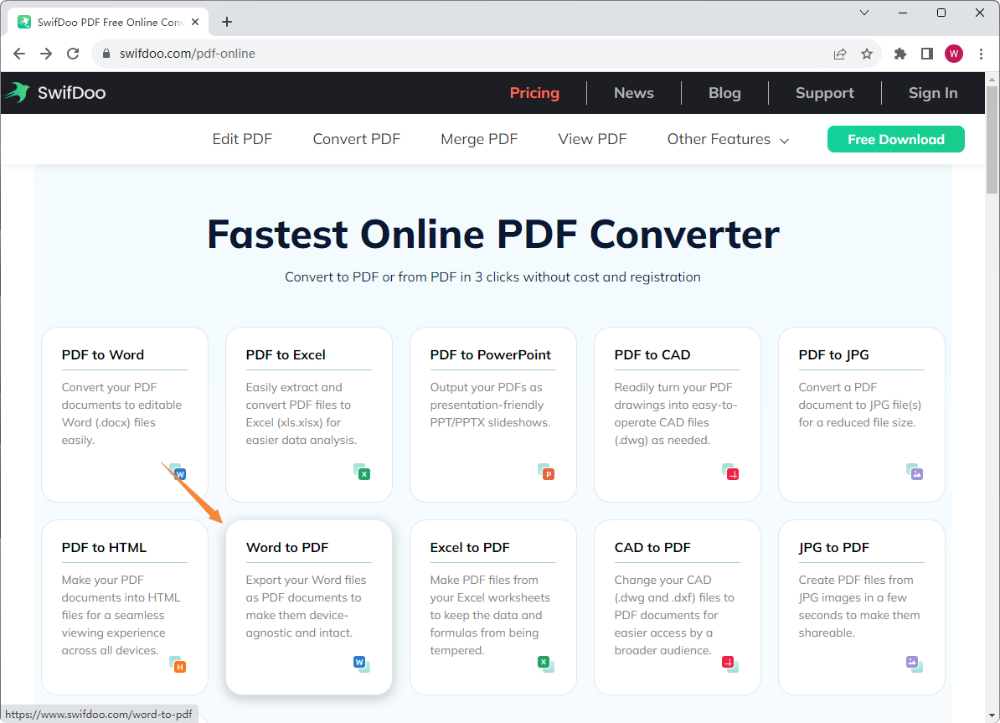
Task: Open the PDF to HTML converter
Action: 125,607
